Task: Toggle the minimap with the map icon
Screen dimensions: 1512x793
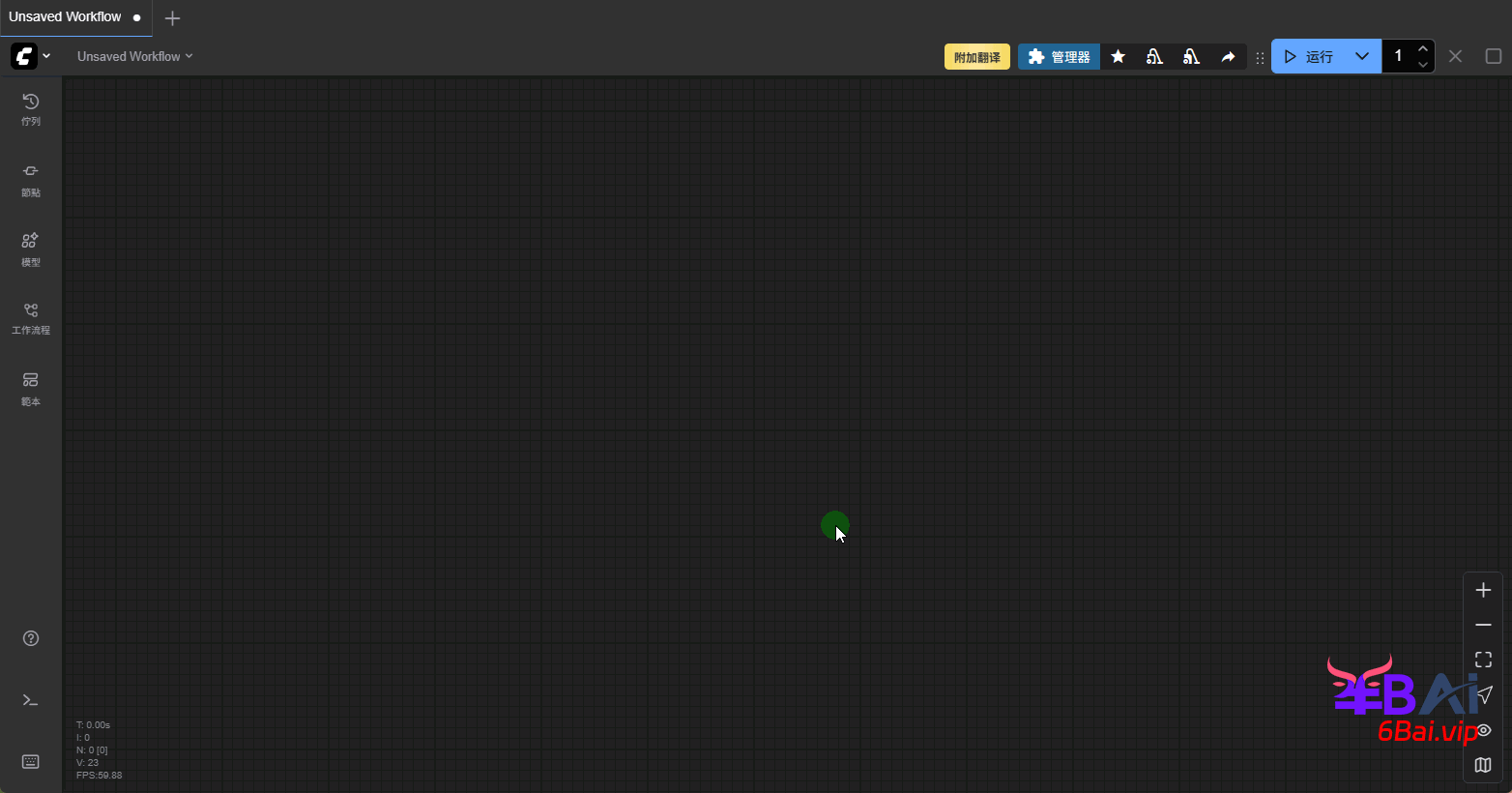Action: pyautogui.click(x=1483, y=765)
